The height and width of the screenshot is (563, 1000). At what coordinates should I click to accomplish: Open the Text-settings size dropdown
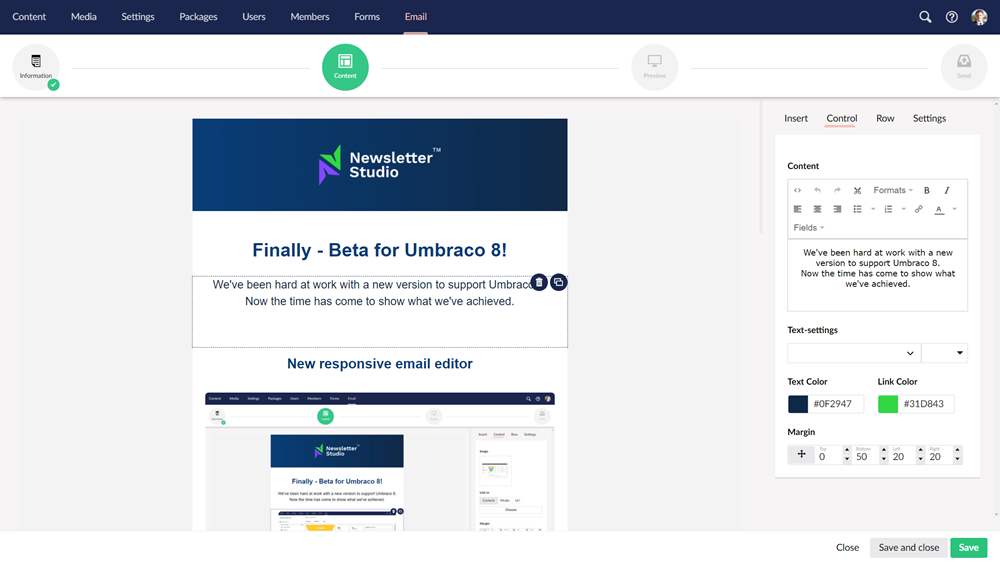(945, 353)
